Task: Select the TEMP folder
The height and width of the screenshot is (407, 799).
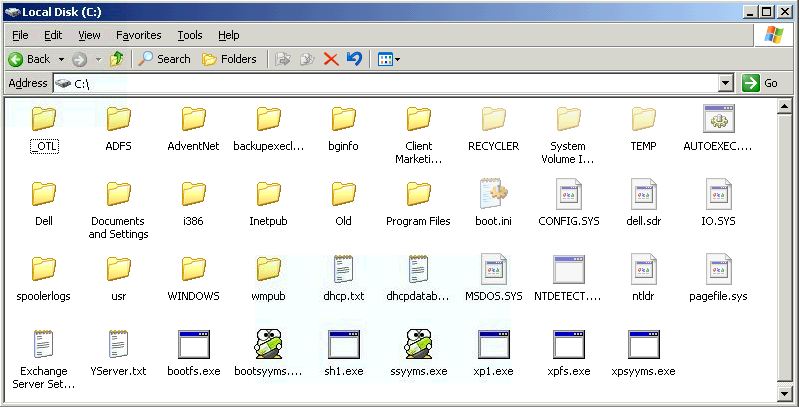Action: click(x=643, y=129)
